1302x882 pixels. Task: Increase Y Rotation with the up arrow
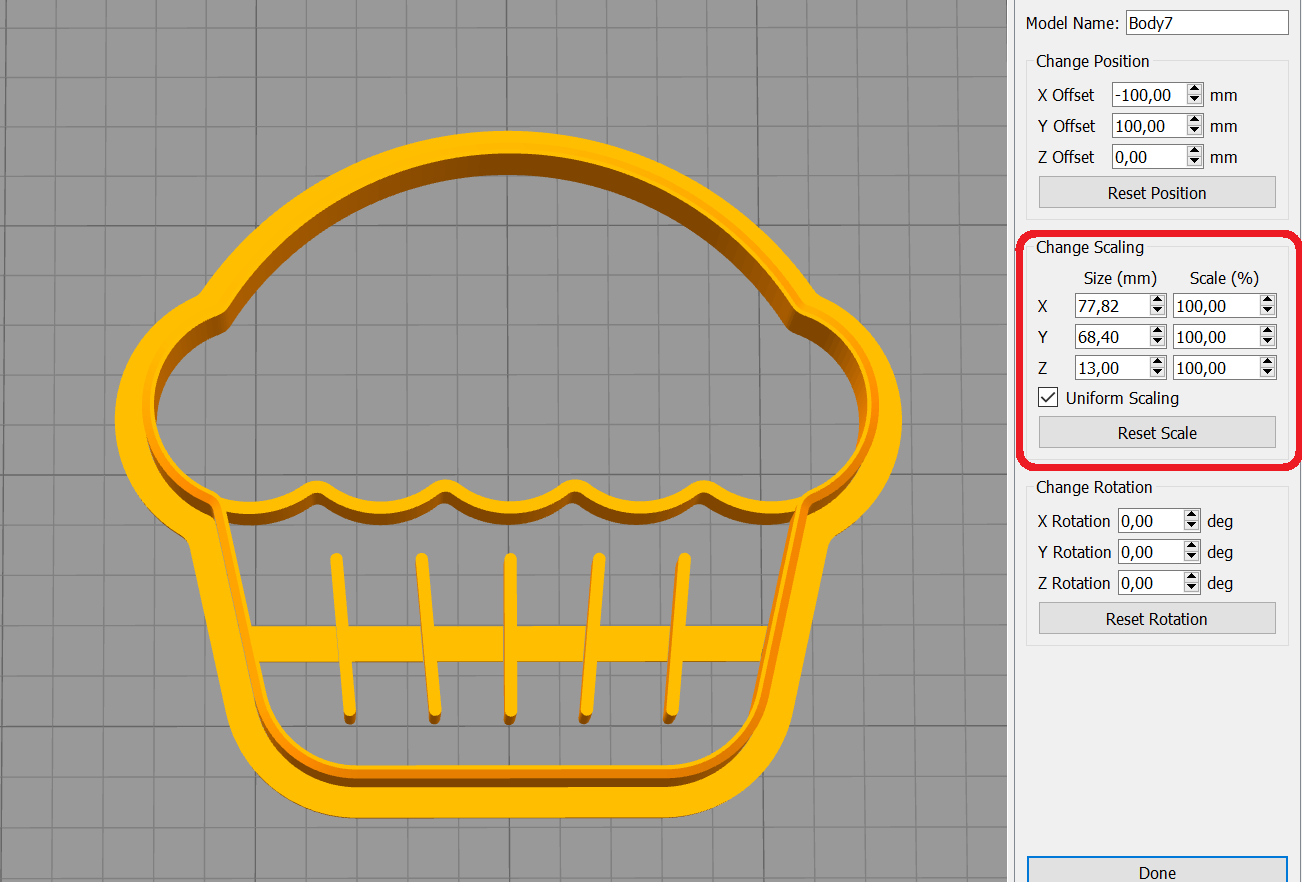tap(1191, 547)
